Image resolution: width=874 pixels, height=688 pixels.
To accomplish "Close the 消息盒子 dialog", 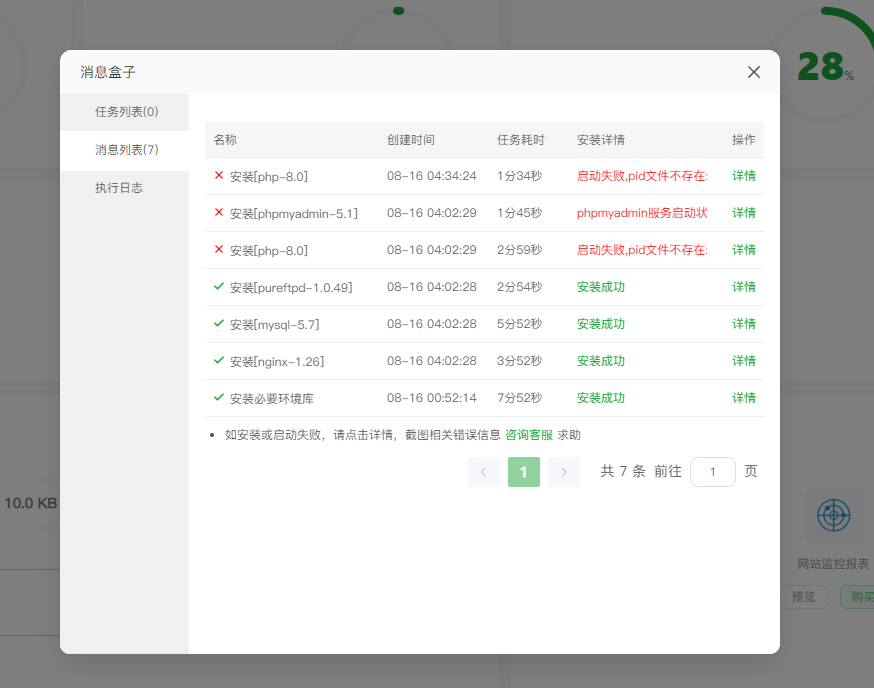I will (x=754, y=72).
